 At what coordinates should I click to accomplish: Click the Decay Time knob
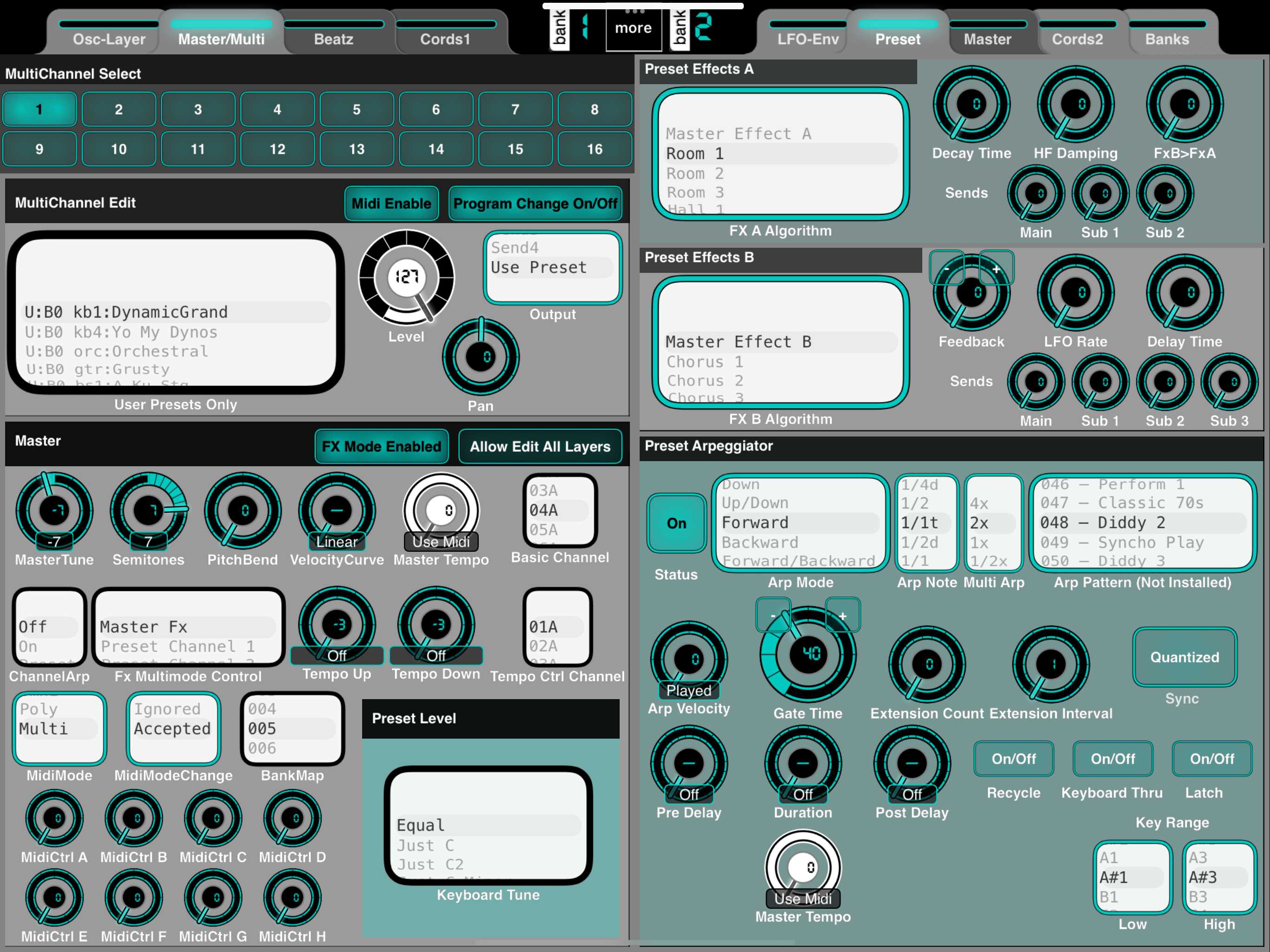[x=971, y=104]
